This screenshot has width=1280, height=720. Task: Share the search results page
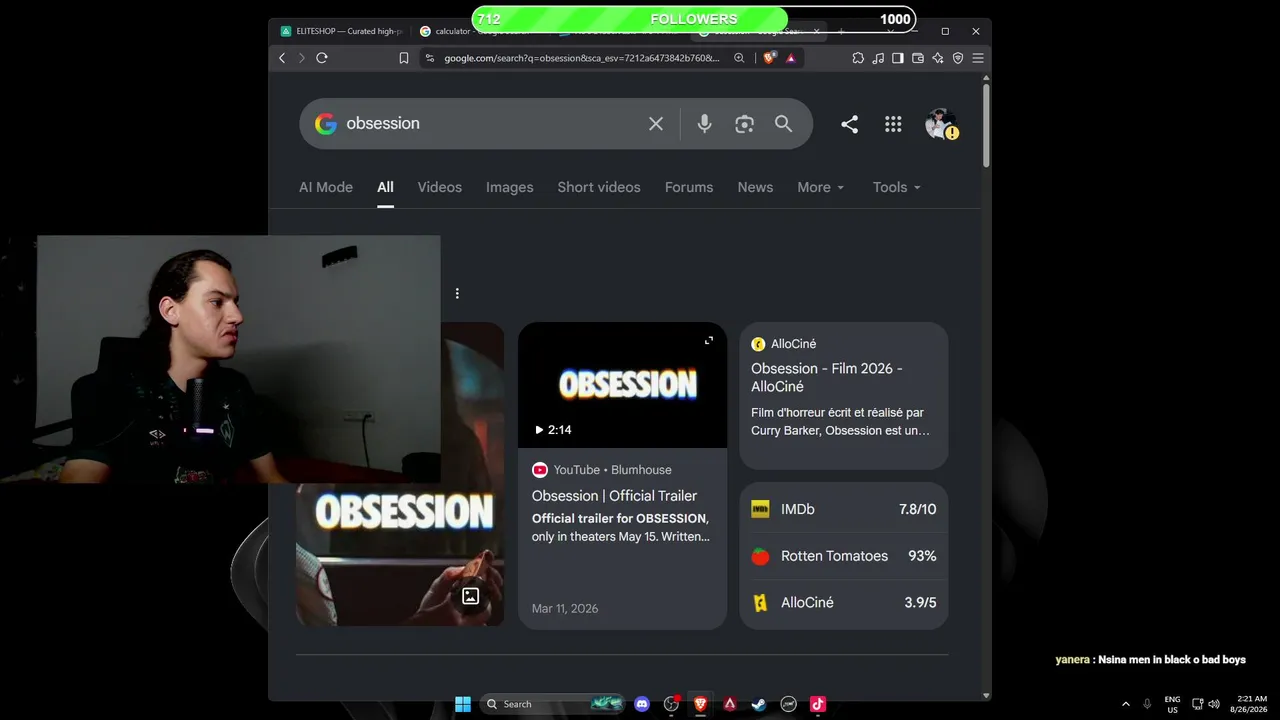click(x=849, y=124)
